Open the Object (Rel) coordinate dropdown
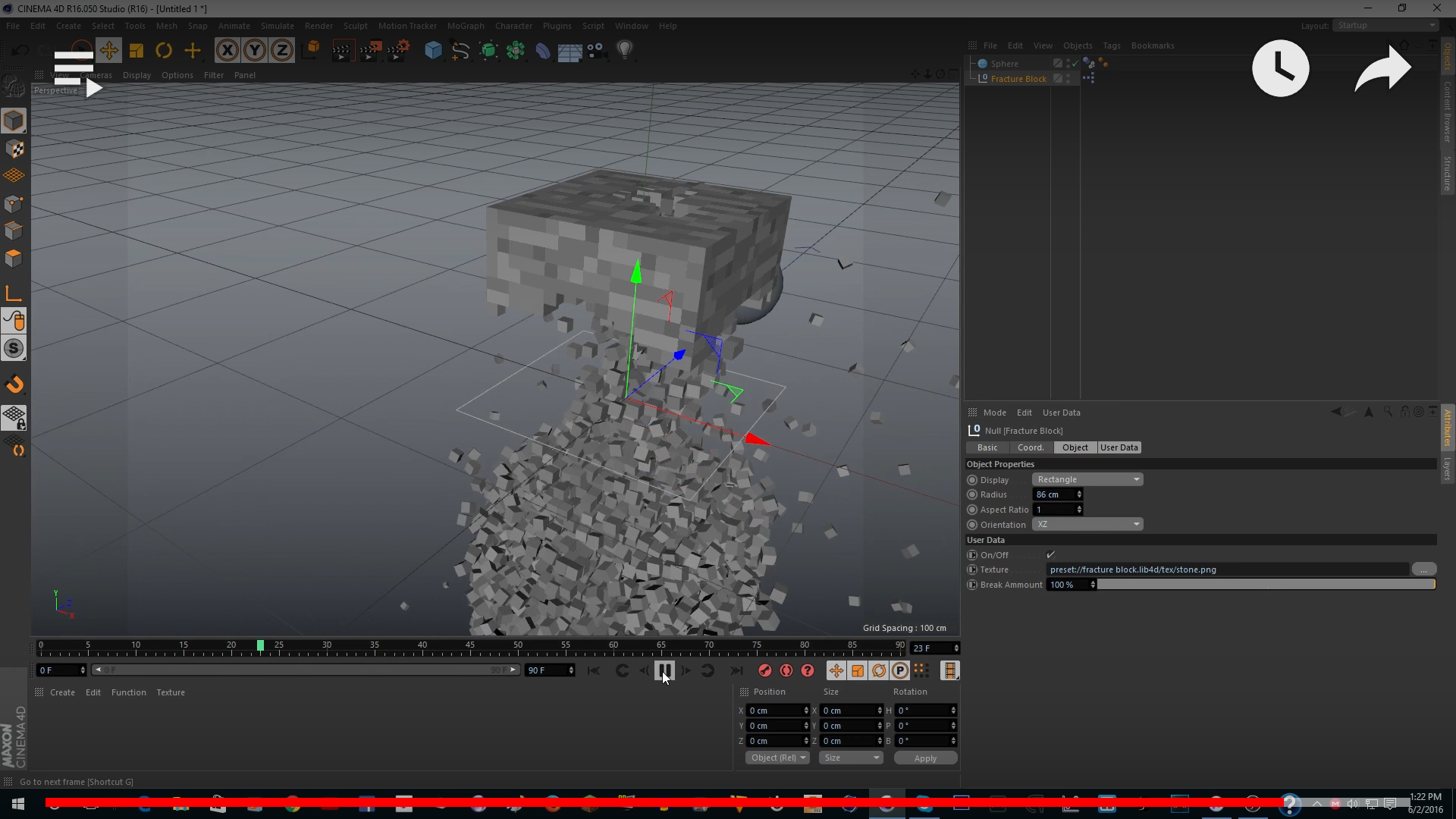1456x819 pixels. [777, 758]
